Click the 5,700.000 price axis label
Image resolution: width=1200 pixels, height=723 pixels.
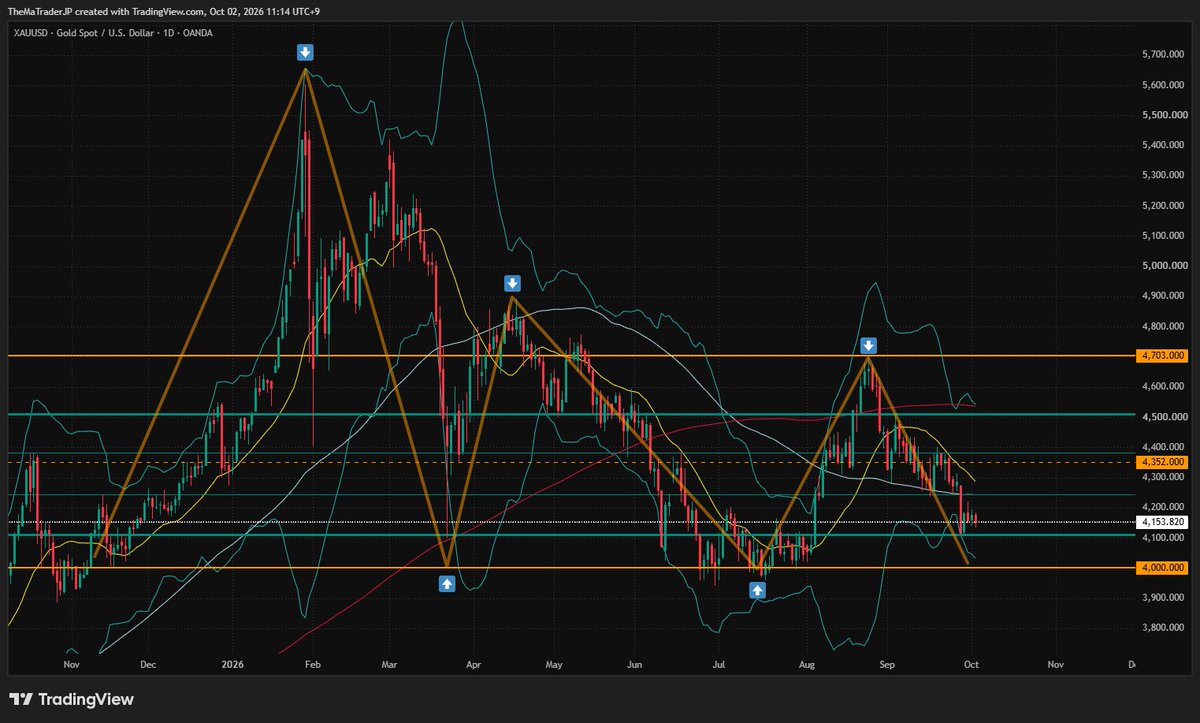click(1163, 55)
